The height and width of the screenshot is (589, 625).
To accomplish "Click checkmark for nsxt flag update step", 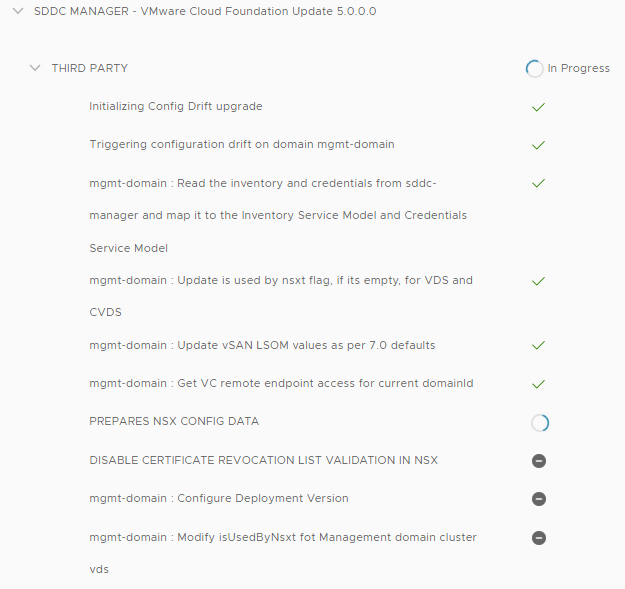I will (x=538, y=281).
